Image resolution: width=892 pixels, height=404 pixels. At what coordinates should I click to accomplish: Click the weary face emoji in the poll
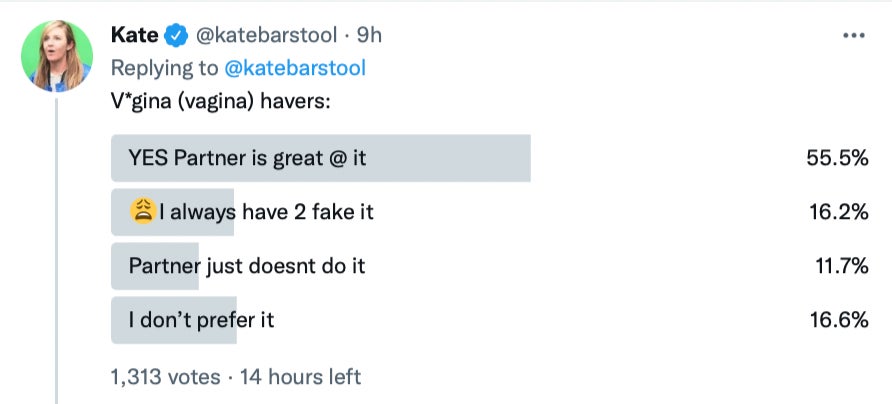point(142,212)
